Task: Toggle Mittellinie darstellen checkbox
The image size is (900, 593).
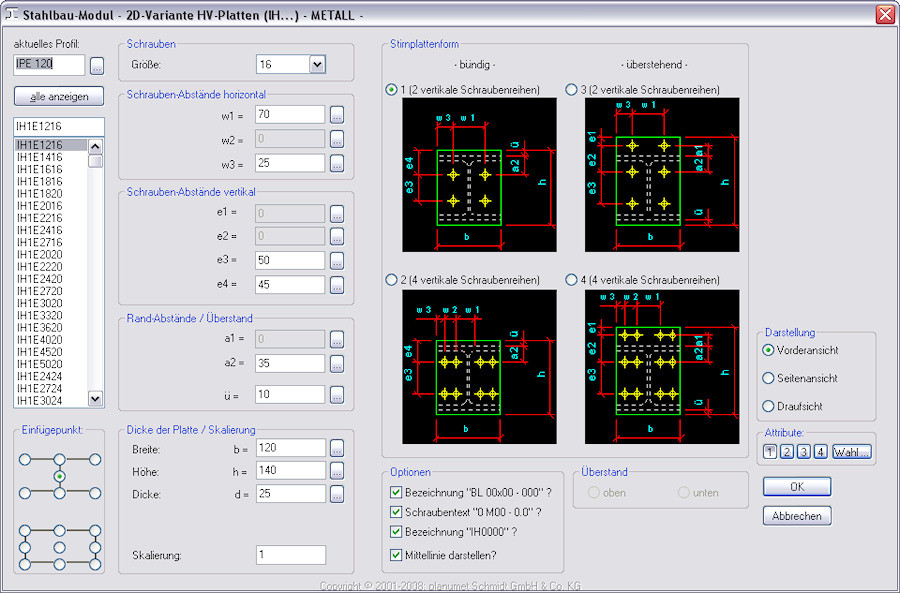Action: point(395,555)
